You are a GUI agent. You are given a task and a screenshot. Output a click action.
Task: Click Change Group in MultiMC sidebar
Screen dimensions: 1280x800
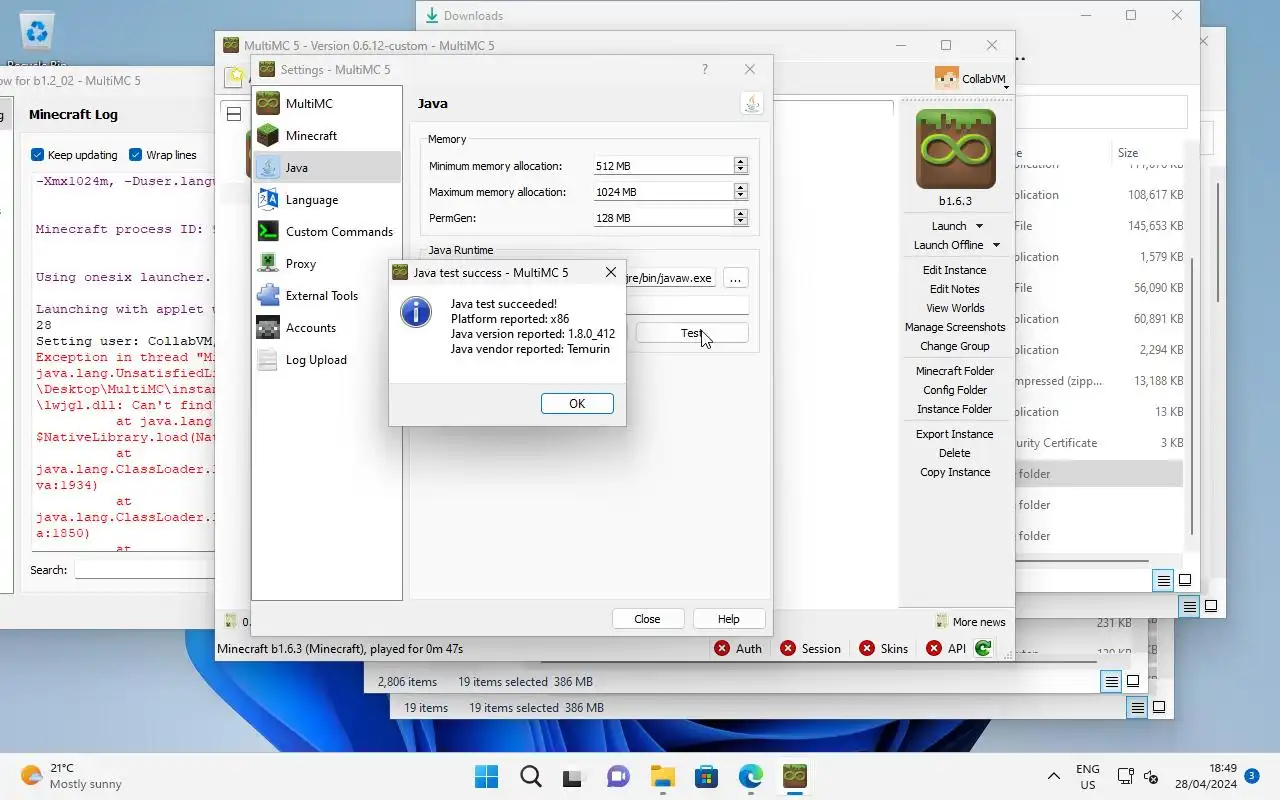[x=954, y=346]
